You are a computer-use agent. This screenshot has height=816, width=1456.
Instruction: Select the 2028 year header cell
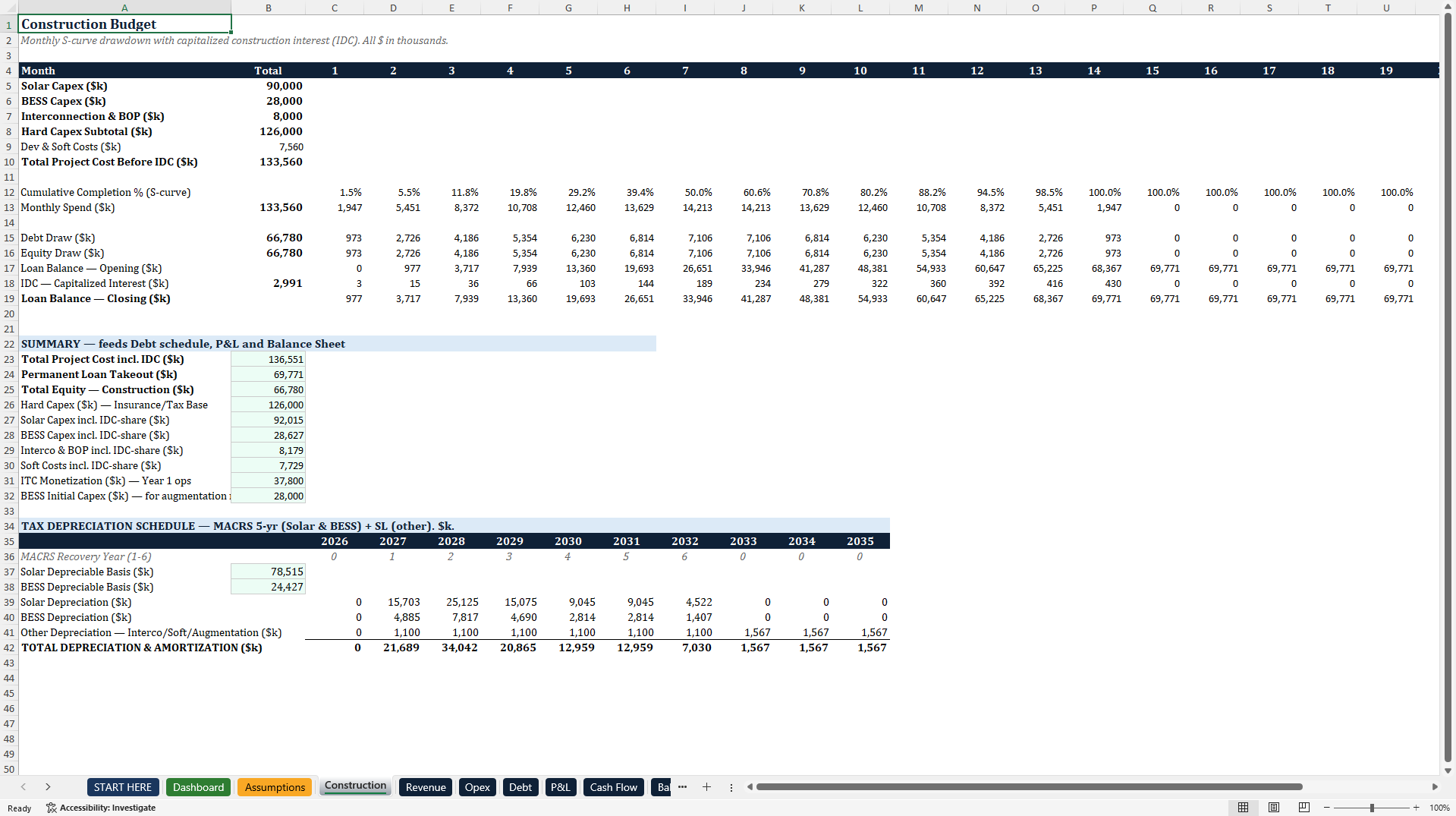[x=451, y=541]
